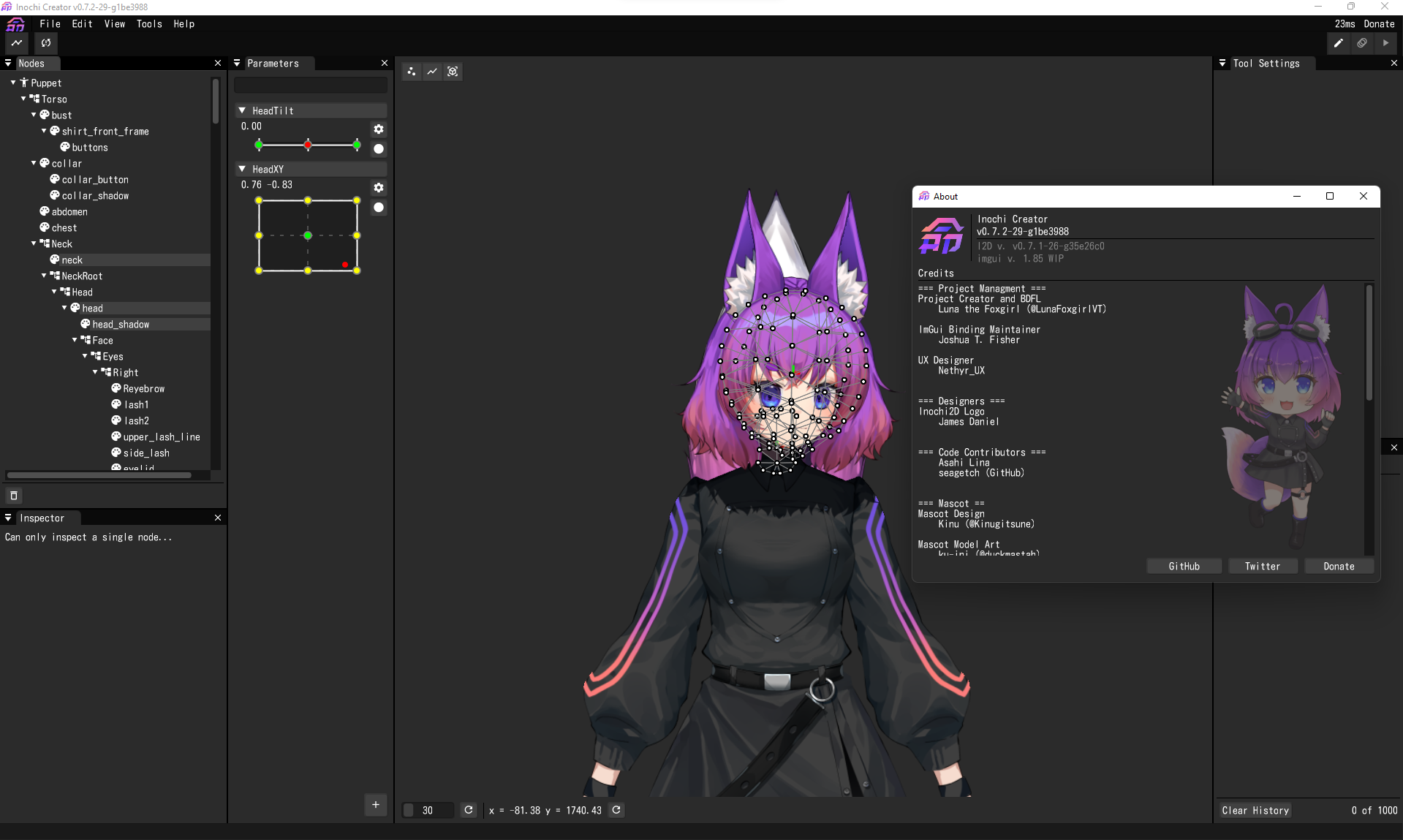This screenshot has height=840, width=1403.
Task: Click the green center point of HeadXY grid
Action: pyautogui.click(x=308, y=235)
